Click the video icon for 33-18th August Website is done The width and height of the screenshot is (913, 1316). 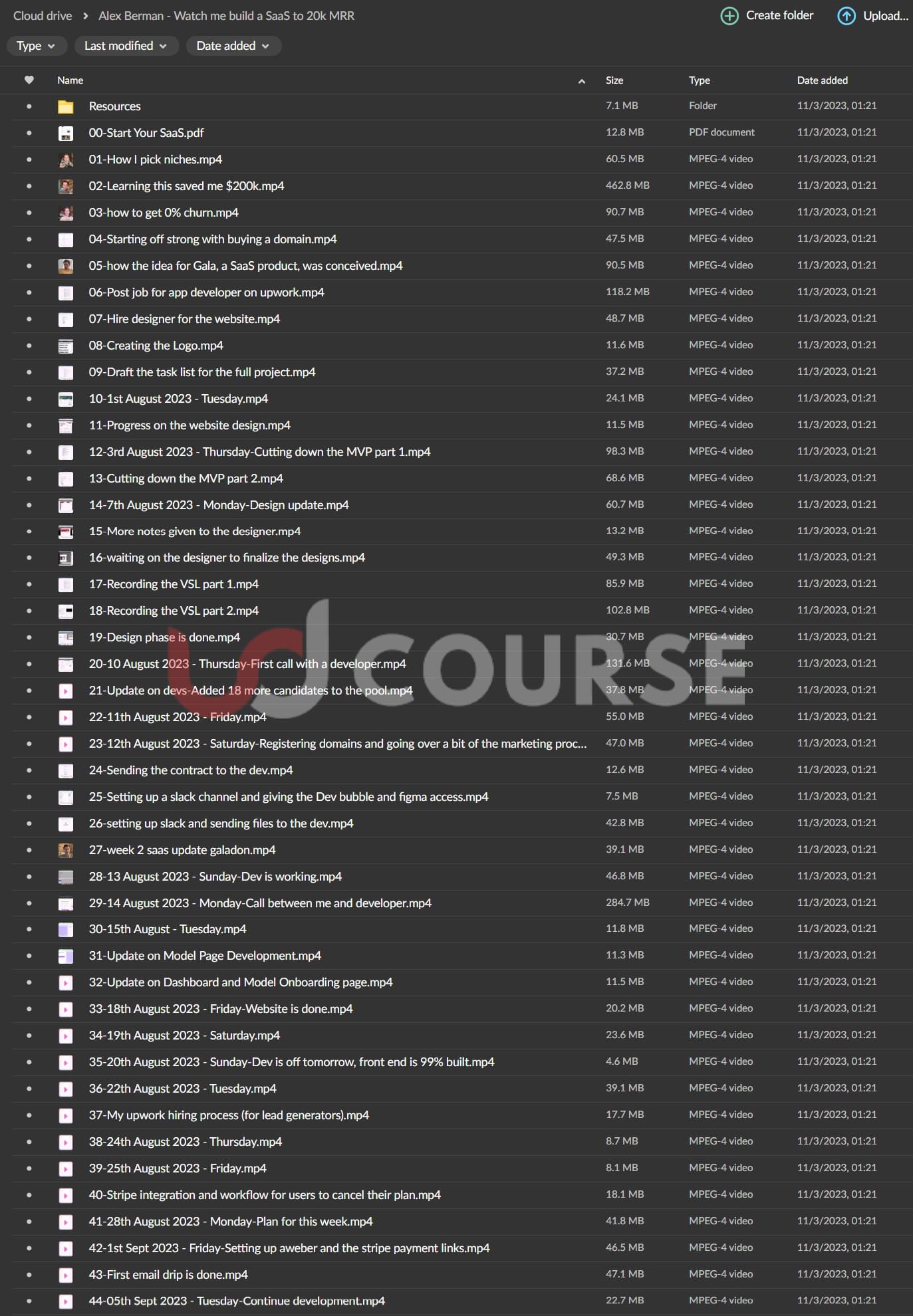point(65,1009)
